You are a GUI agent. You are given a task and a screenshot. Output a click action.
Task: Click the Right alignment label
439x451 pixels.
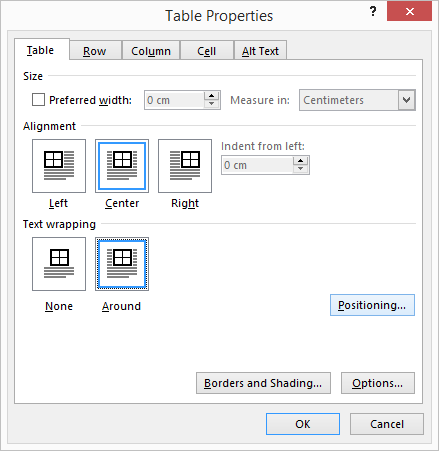click(185, 203)
